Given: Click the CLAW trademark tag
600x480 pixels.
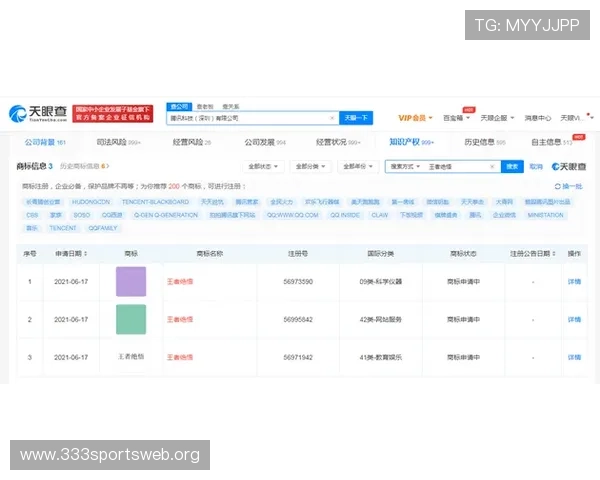Looking at the screenshot, I should 380,215.
